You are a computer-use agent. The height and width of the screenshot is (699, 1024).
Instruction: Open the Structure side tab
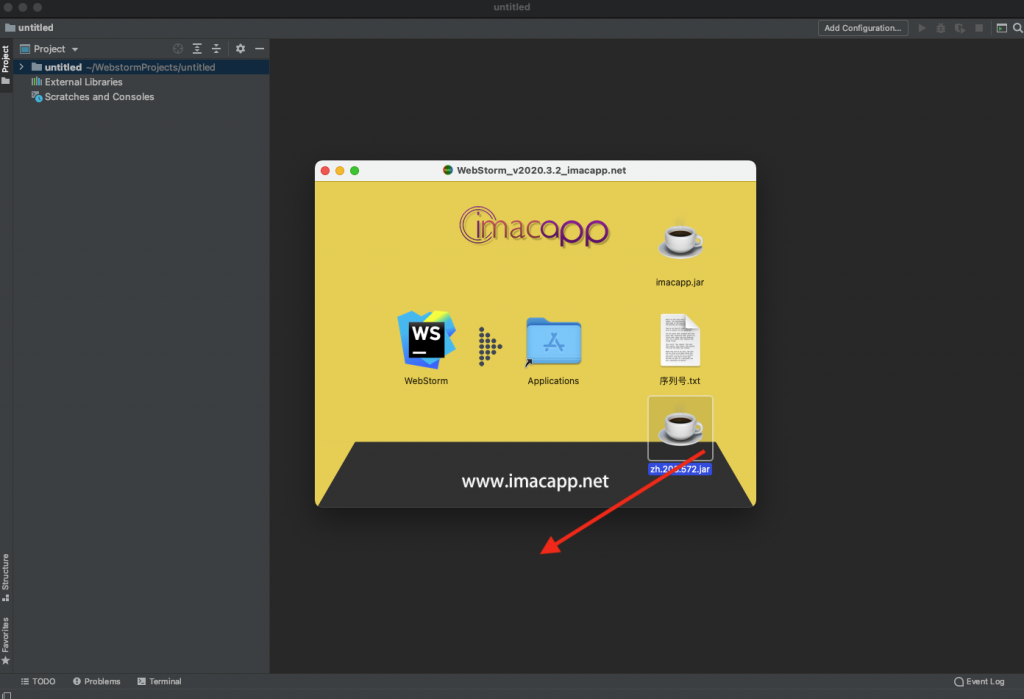click(x=5, y=577)
